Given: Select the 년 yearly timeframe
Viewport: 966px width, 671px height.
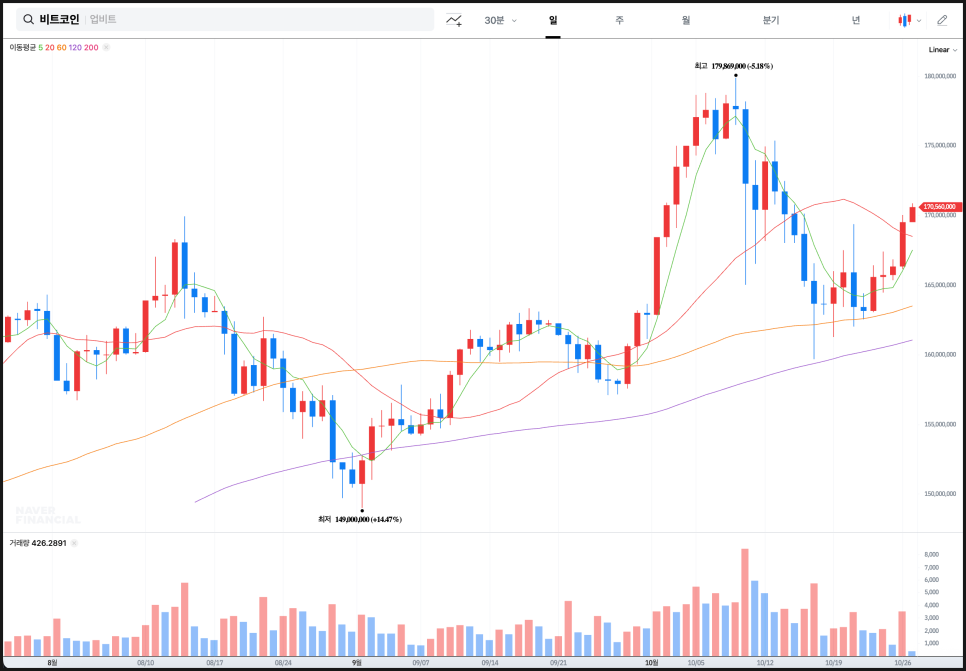Looking at the screenshot, I should pyautogui.click(x=855, y=20).
